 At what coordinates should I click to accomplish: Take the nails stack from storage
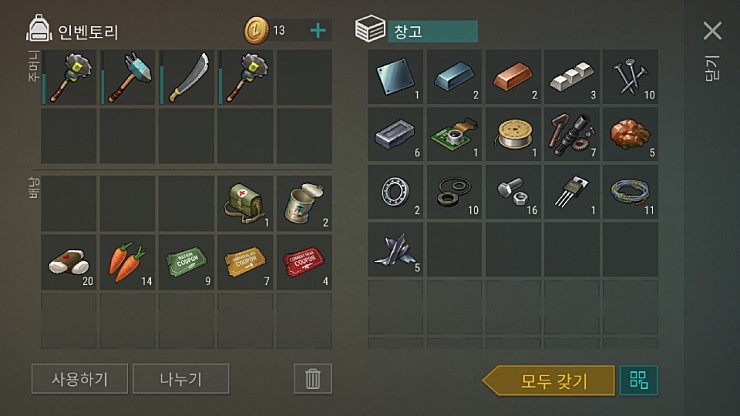tap(631, 77)
